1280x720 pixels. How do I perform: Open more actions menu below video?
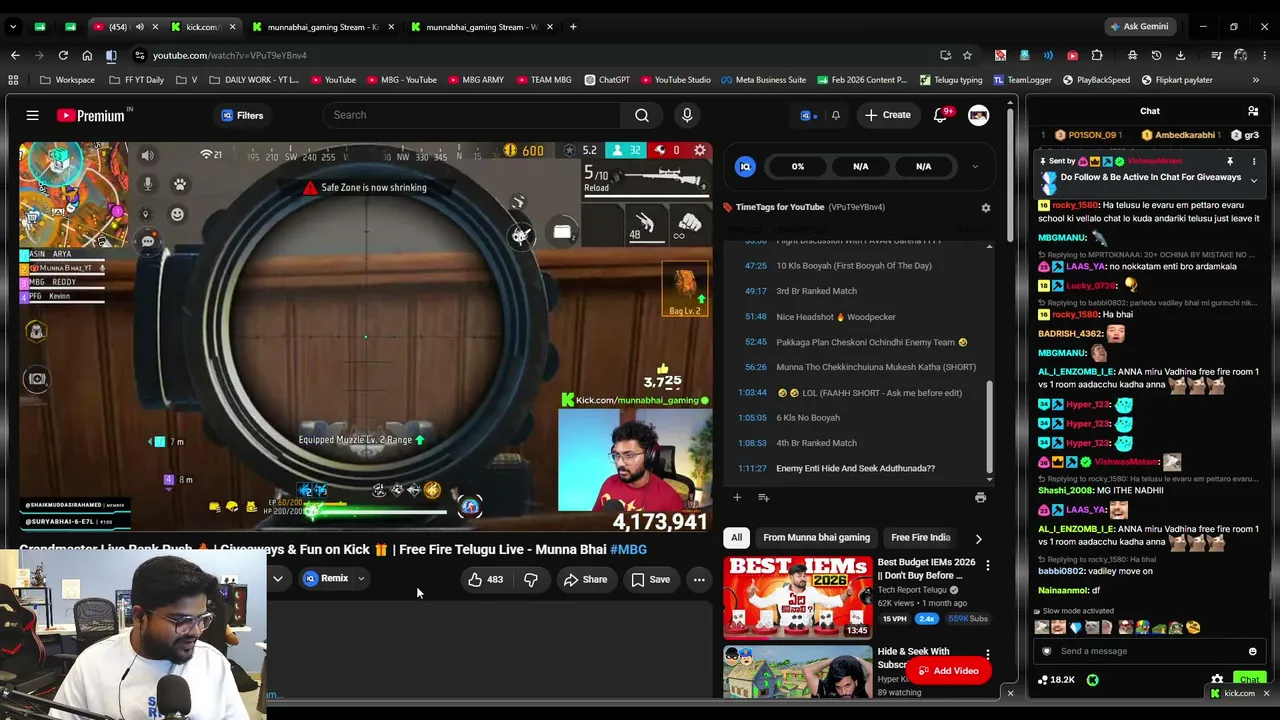(699, 579)
